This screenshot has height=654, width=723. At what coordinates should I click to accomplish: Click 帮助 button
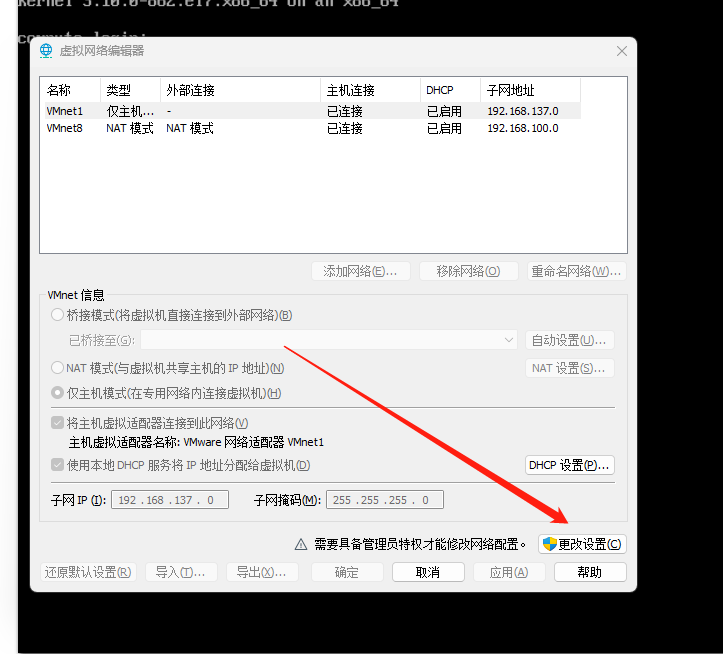pyautogui.click(x=590, y=572)
